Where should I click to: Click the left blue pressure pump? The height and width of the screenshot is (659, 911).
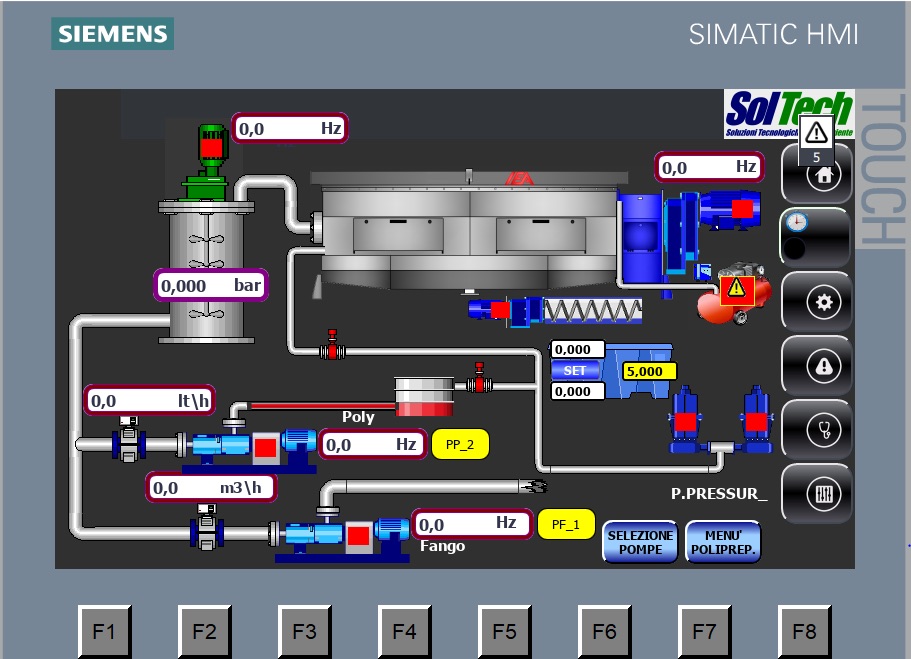685,420
